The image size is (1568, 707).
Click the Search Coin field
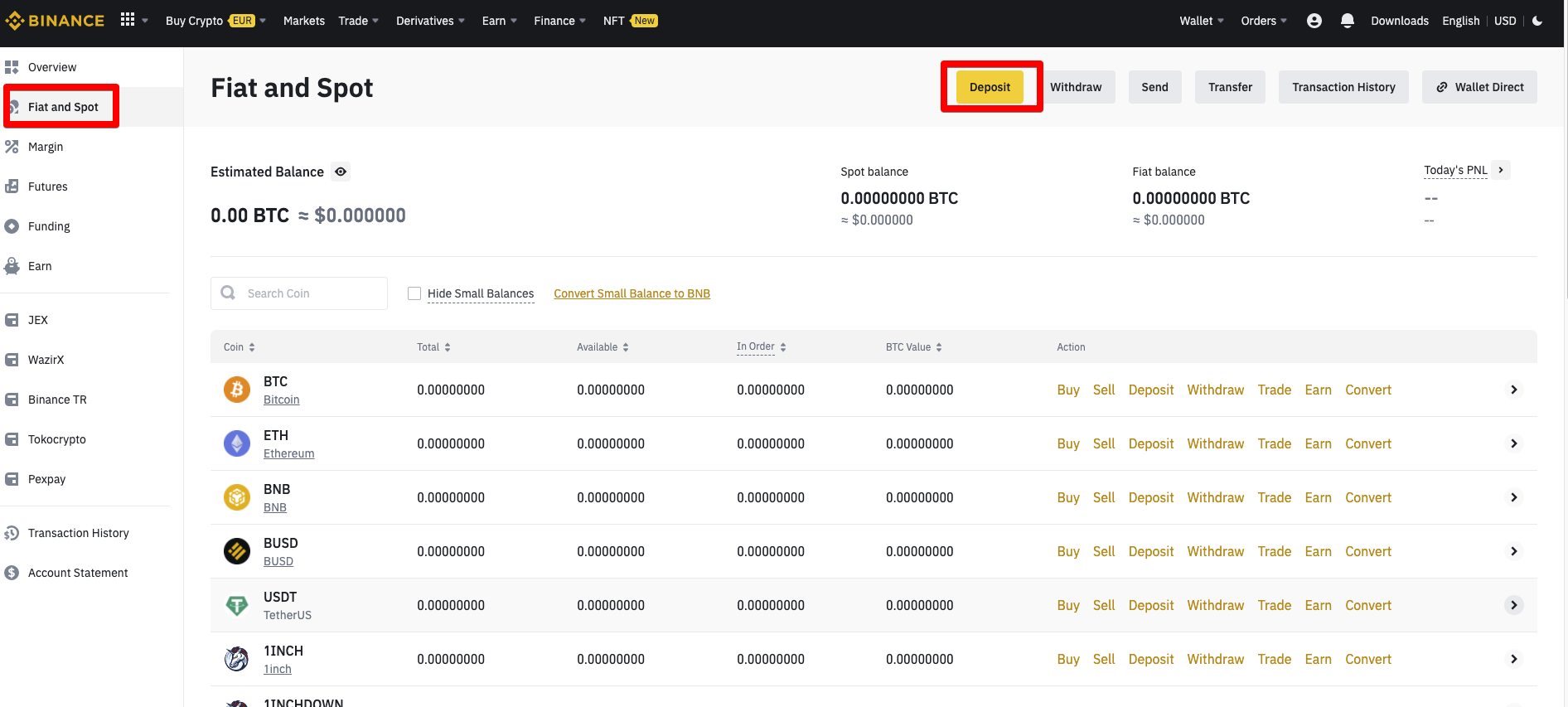pos(299,293)
